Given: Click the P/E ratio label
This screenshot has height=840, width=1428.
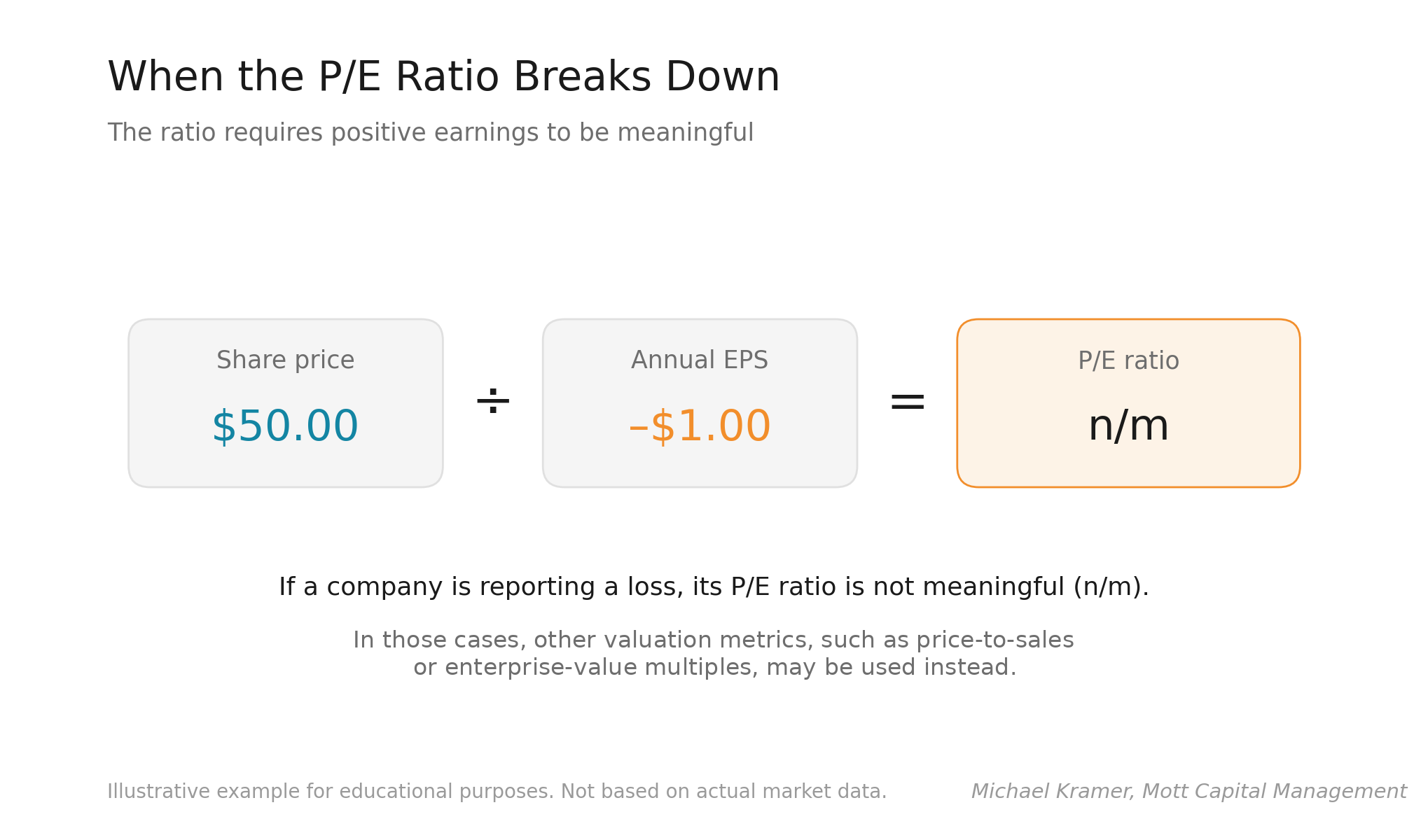Looking at the screenshot, I should 1128,361.
